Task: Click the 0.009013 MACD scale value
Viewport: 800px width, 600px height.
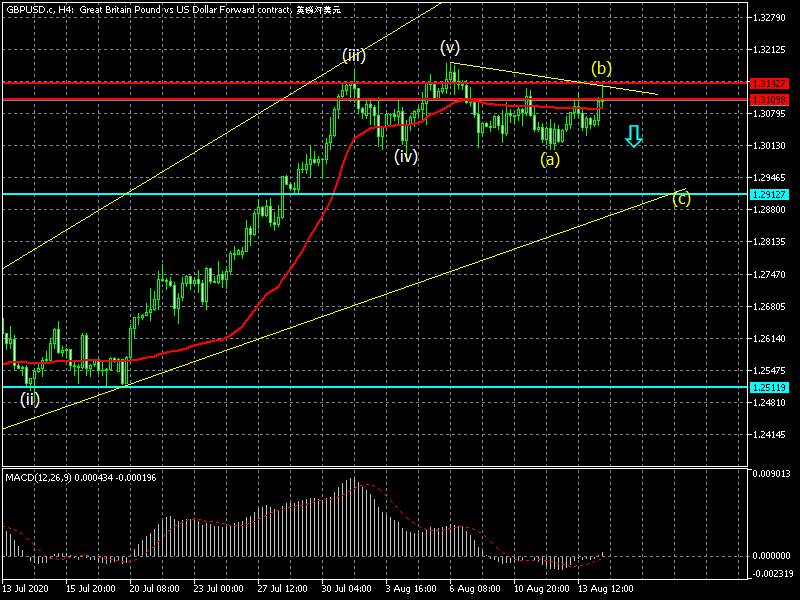Action: pos(771,474)
